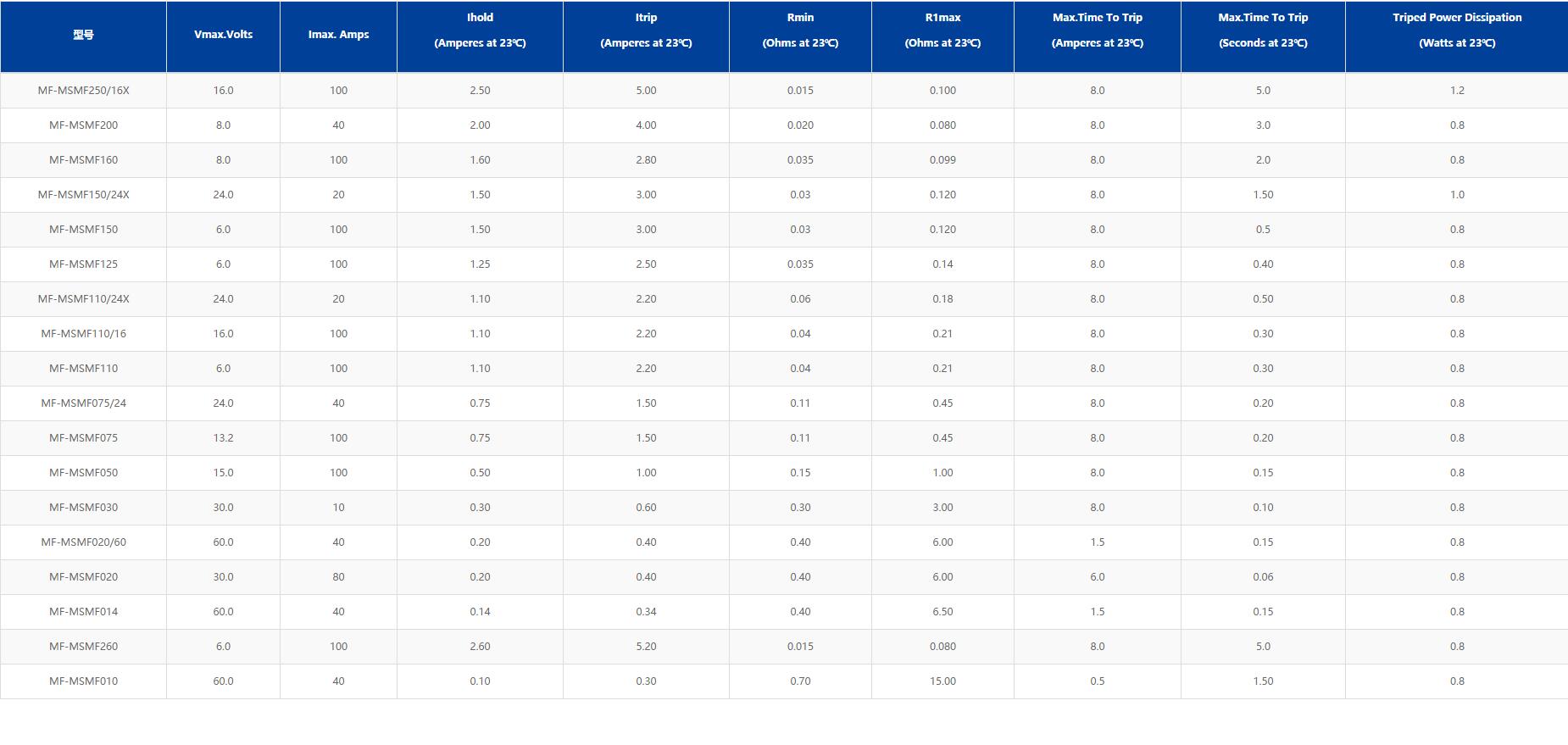Select the MF-MSMF260 model name
The width and height of the screenshot is (1568, 745).
pos(83,647)
